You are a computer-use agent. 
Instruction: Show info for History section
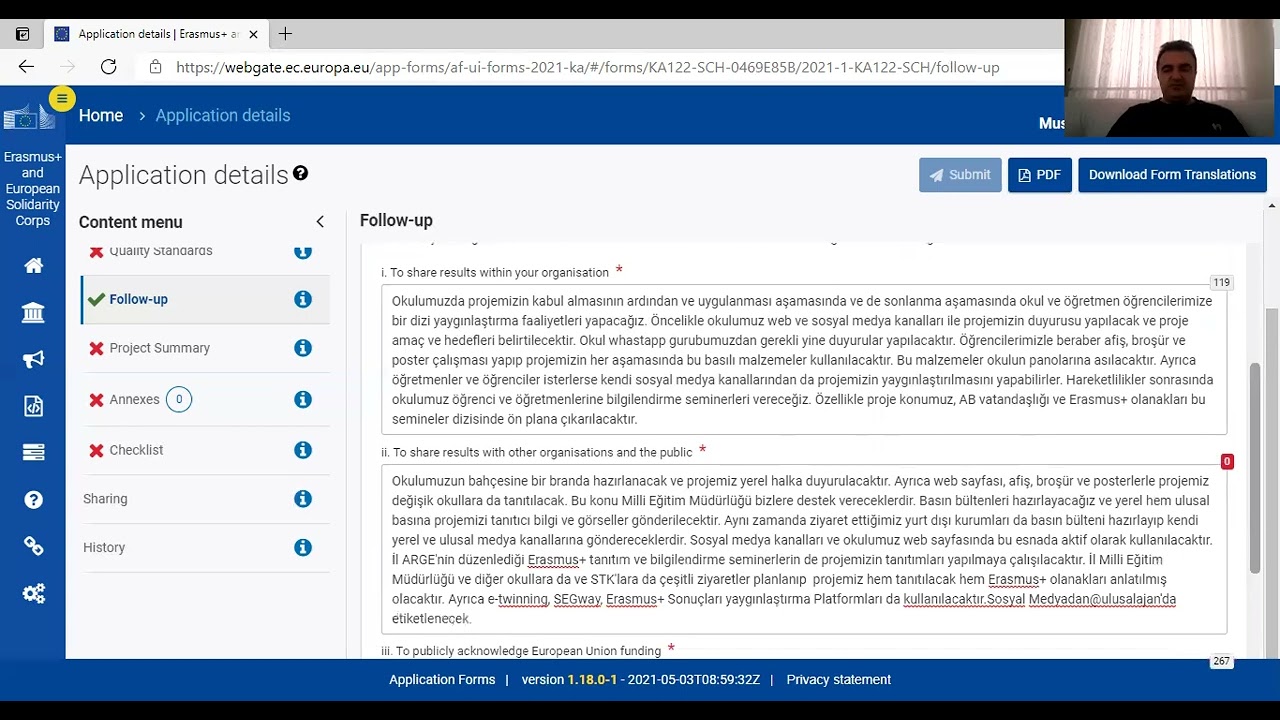[303, 547]
